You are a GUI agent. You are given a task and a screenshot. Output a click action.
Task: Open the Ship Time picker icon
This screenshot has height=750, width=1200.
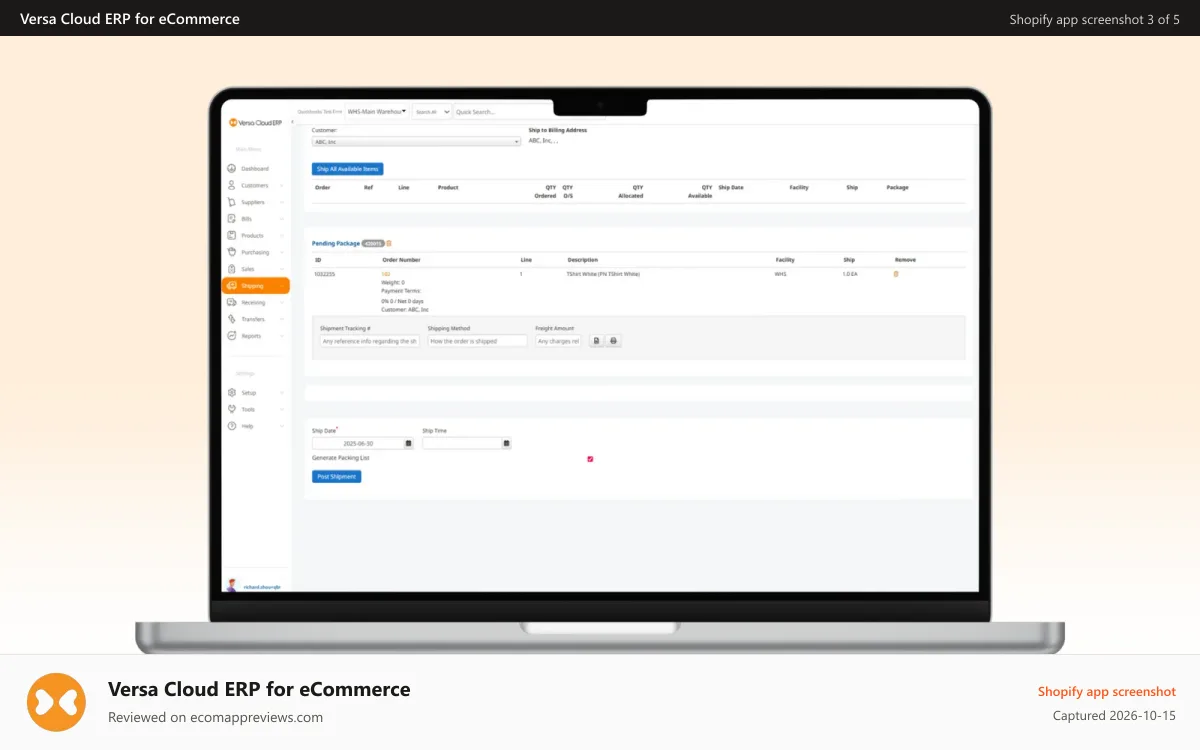[506, 443]
